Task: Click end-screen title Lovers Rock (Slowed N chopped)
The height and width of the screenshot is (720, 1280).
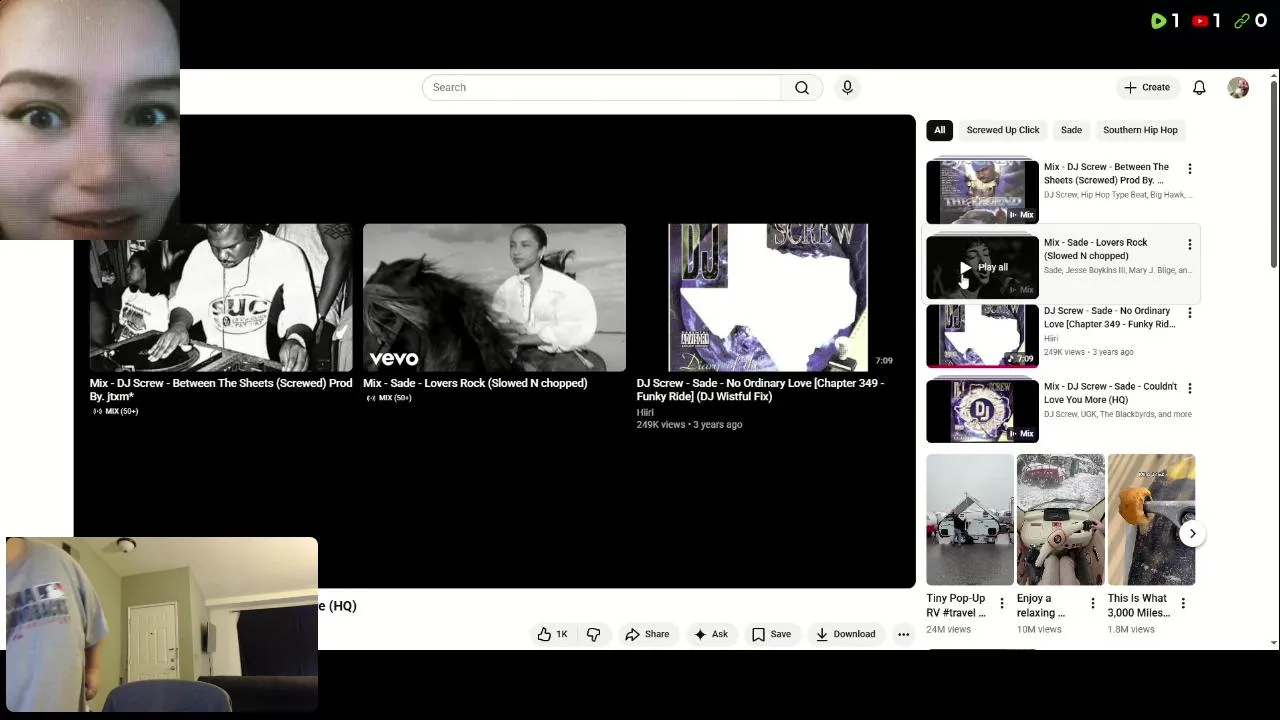Action: tap(475, 383)
